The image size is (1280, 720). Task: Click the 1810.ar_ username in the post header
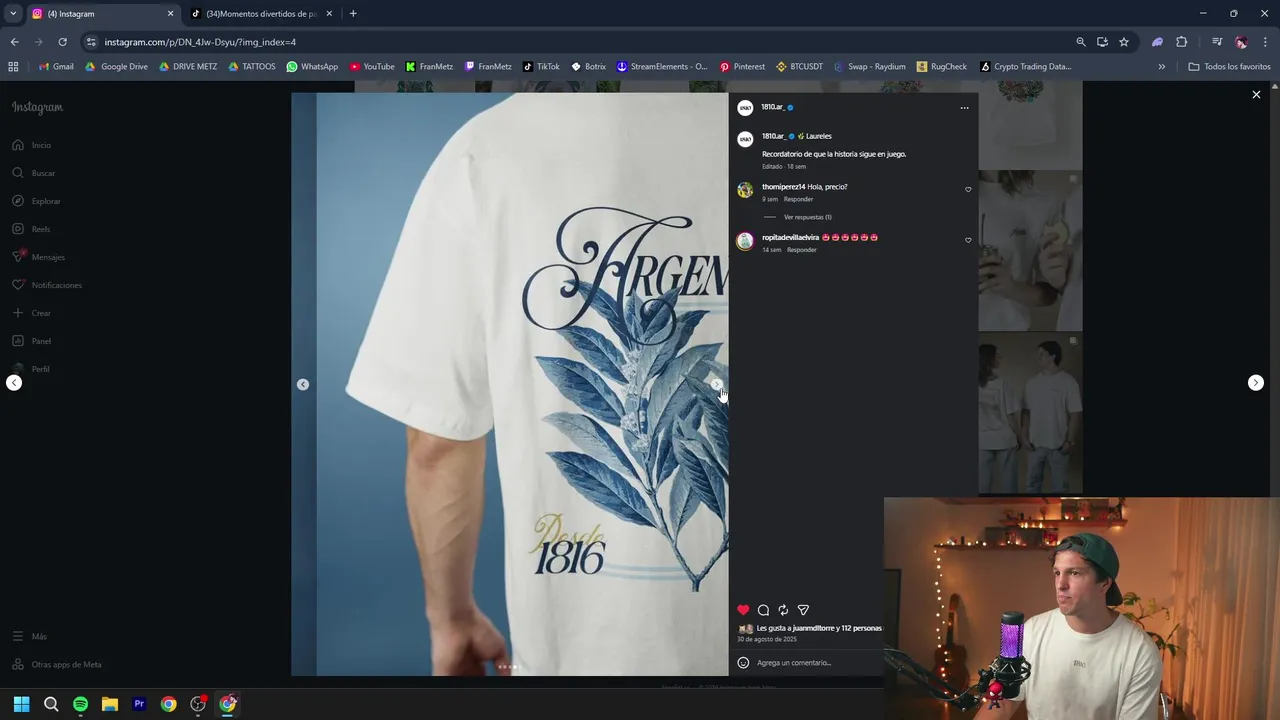click(x=772, y=107)
